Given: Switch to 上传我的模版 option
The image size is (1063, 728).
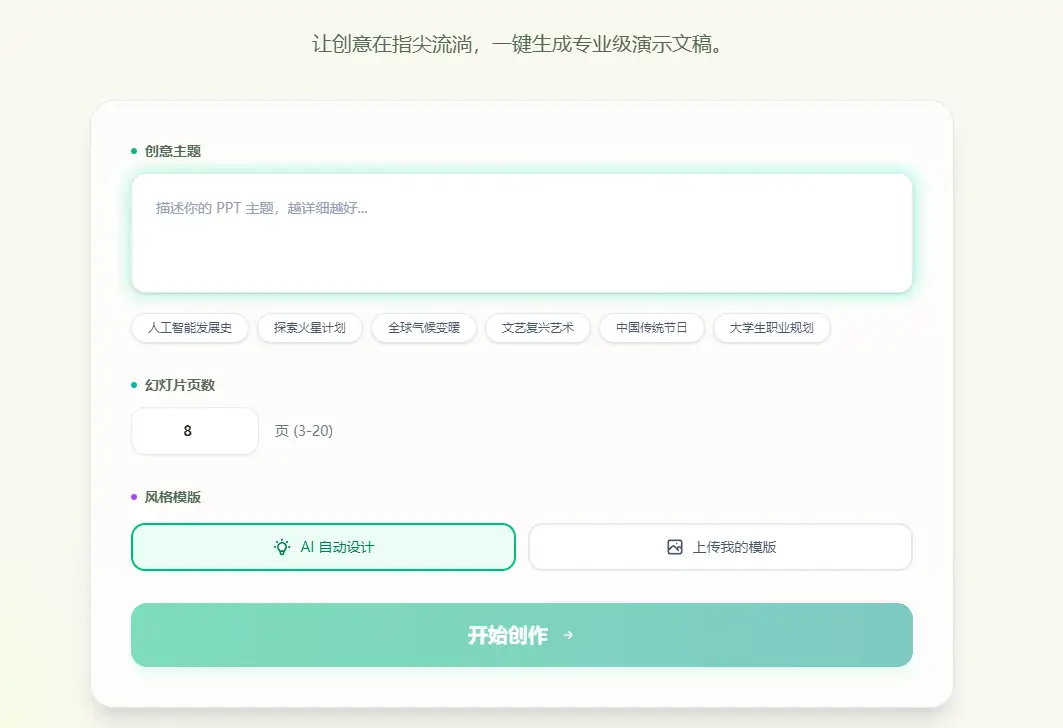Looking at the screenshot, I should 720,547.
